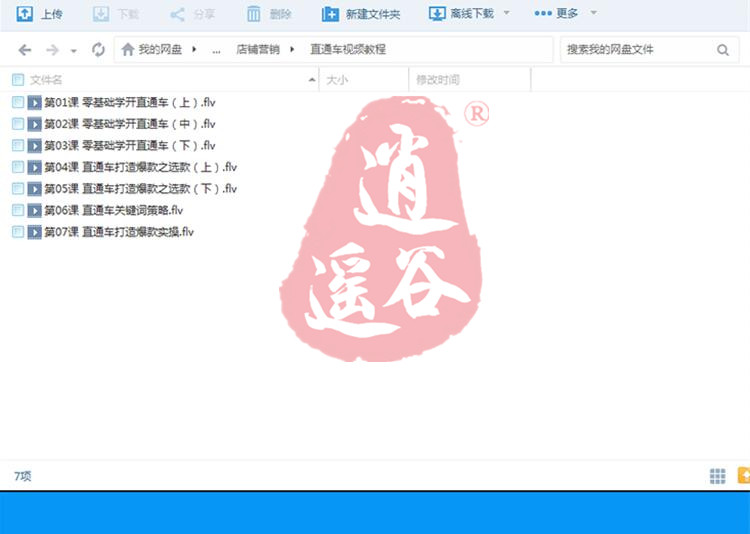750x534 pixels.
Task: Sort by 大小 column header
Action: (x=337, y=80)
